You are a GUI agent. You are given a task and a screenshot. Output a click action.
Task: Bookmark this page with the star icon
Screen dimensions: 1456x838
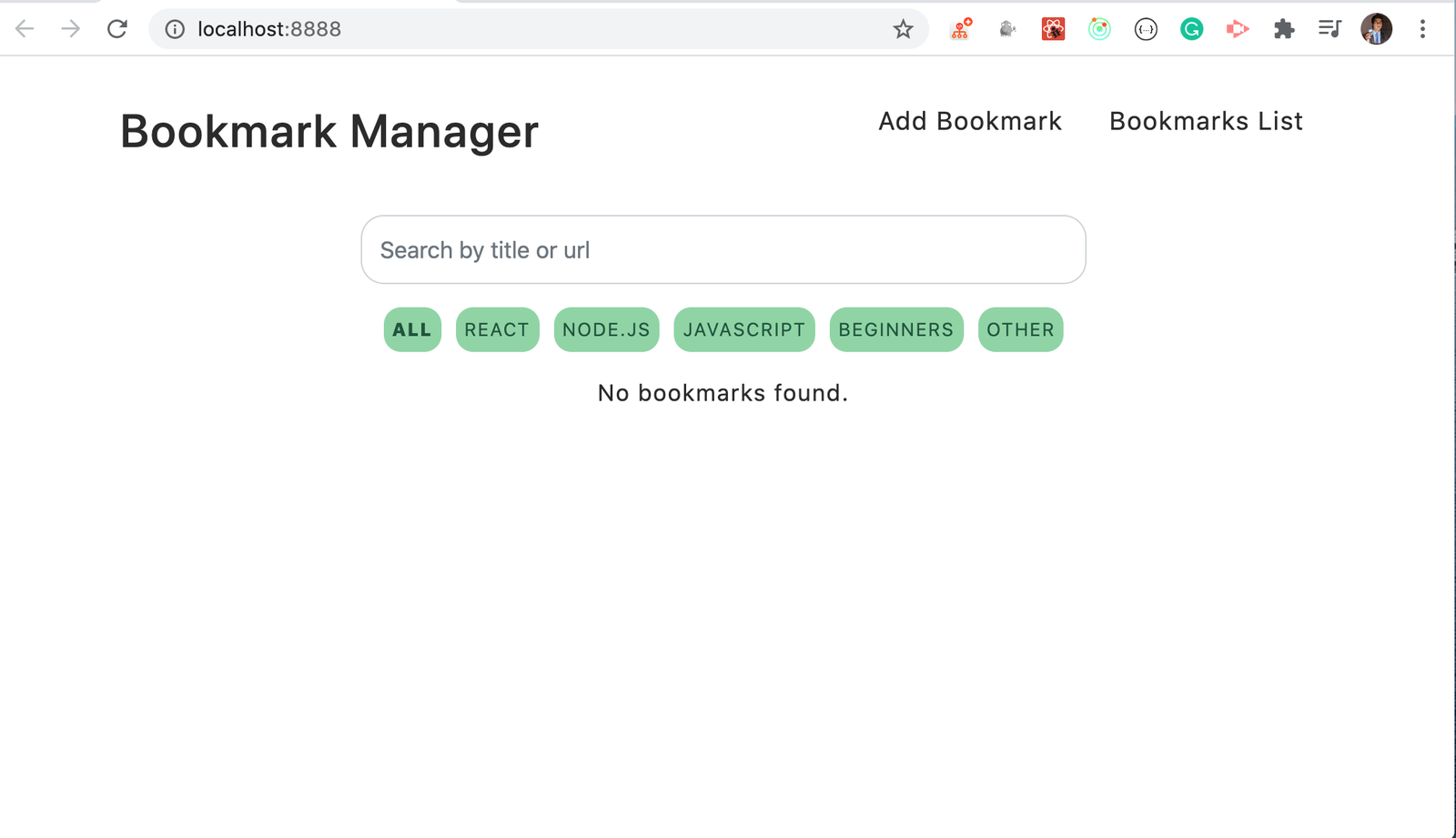coord(903,29)
